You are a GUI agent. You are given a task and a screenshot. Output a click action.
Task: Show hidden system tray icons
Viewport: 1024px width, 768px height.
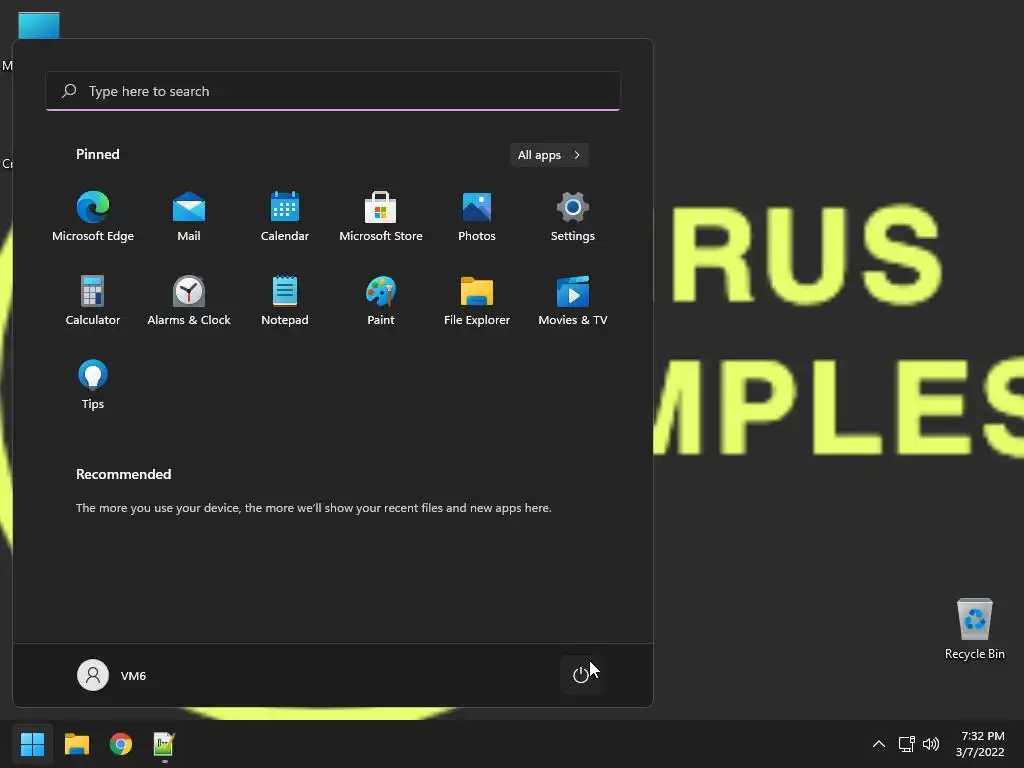tap(879, 744)
